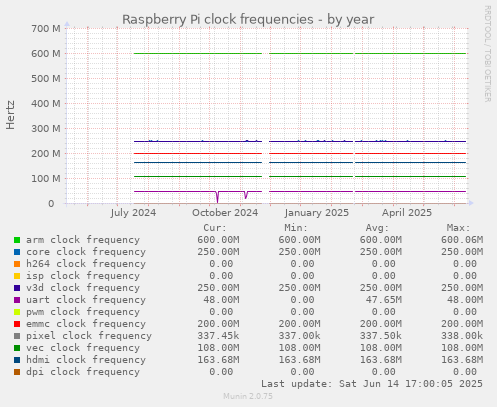Click the 'core clock frequency' legend label

coord(86,252)
